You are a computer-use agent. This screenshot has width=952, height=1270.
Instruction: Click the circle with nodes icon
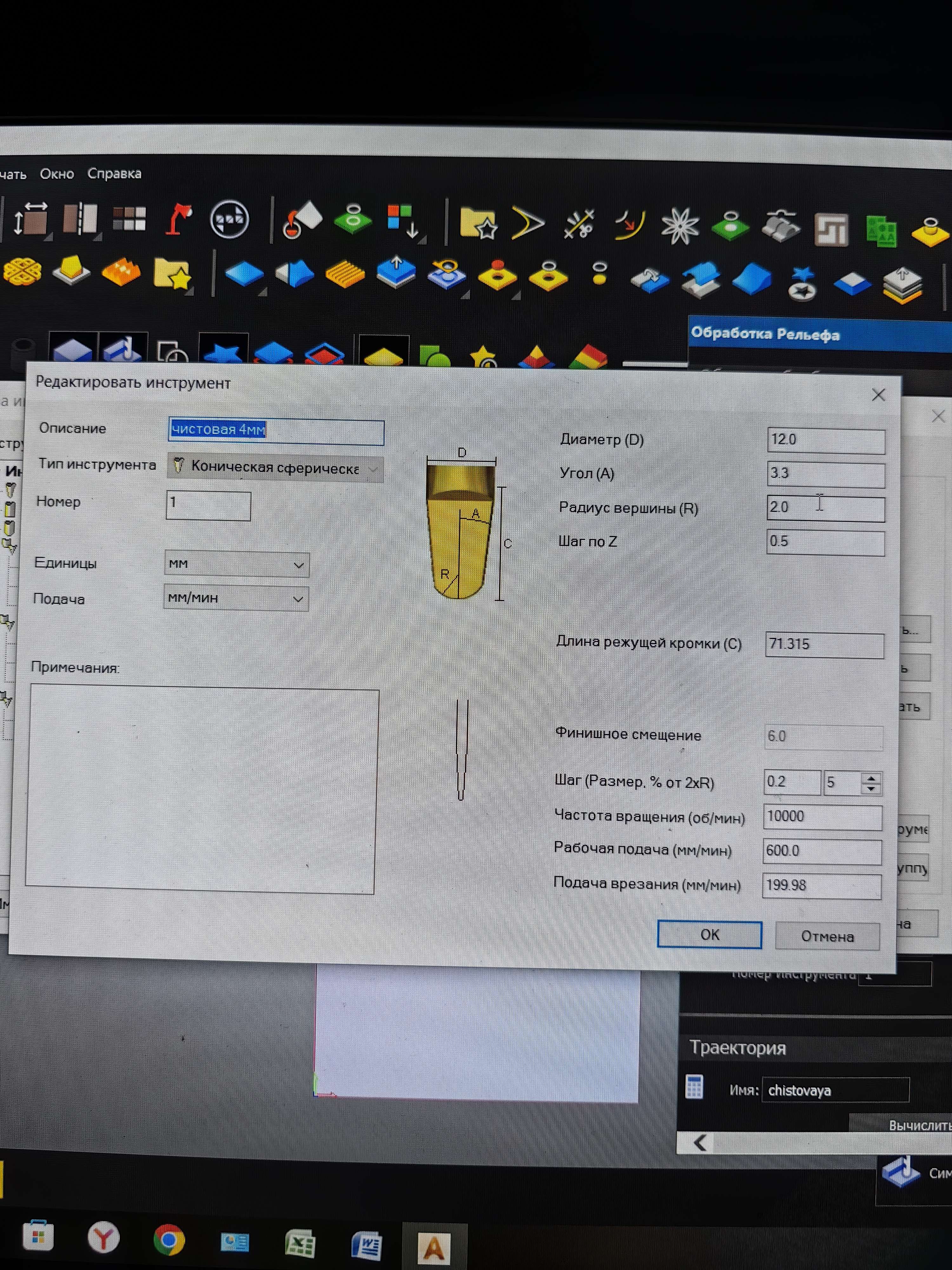(x=229, y=219)
